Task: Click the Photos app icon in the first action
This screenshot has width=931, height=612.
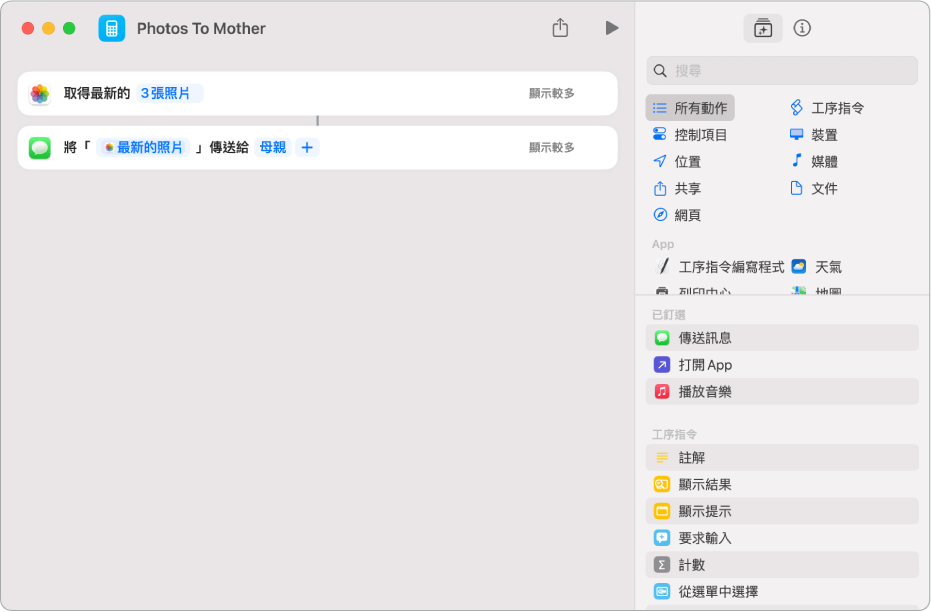Action: (40, 93)
